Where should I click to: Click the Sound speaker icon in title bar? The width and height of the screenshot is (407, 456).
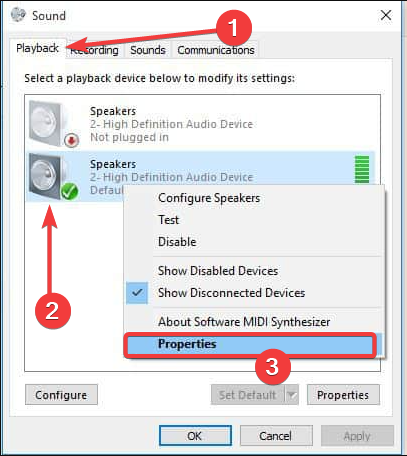click(x=18, y=15)
